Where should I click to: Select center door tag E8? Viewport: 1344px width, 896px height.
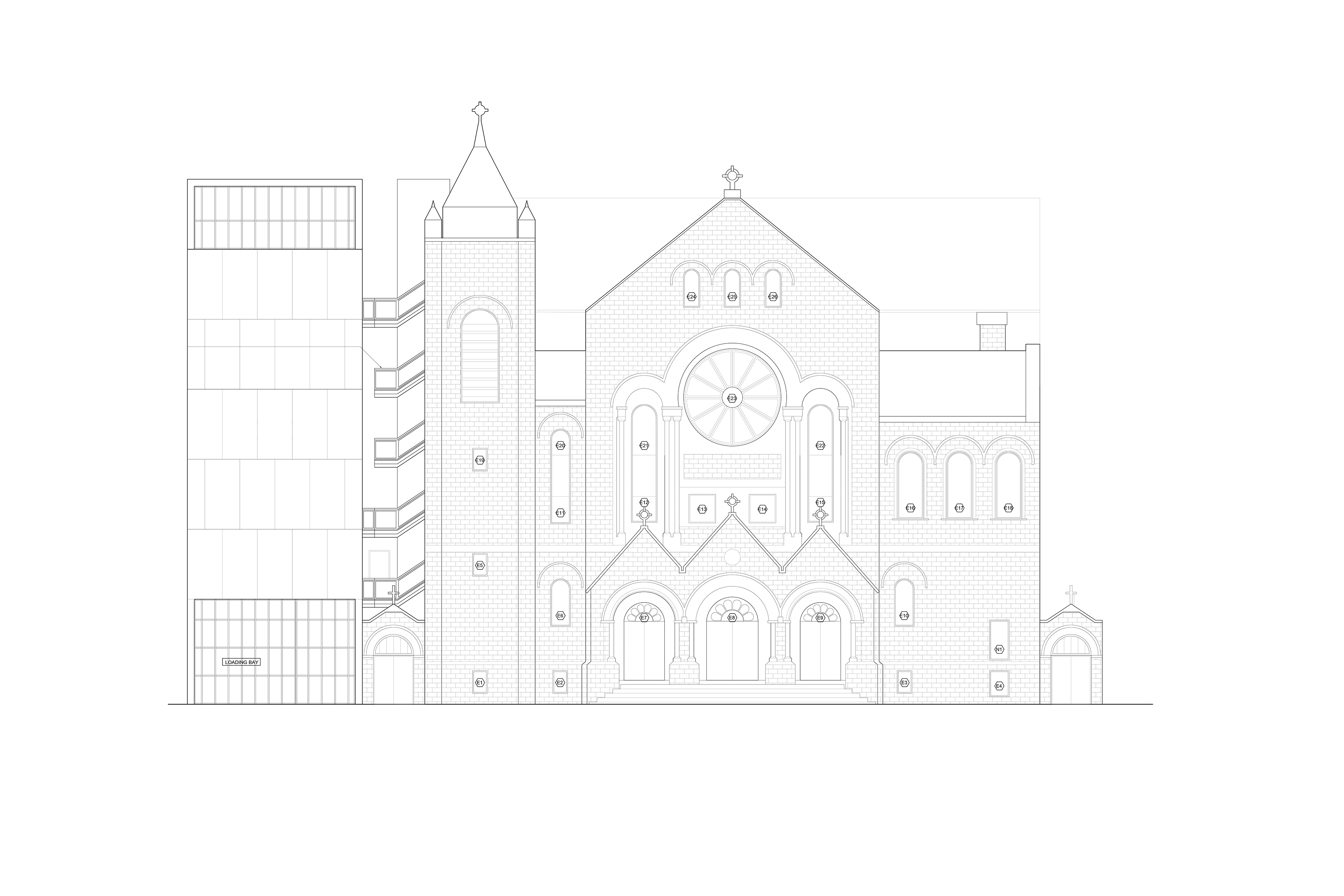point(733,618)
